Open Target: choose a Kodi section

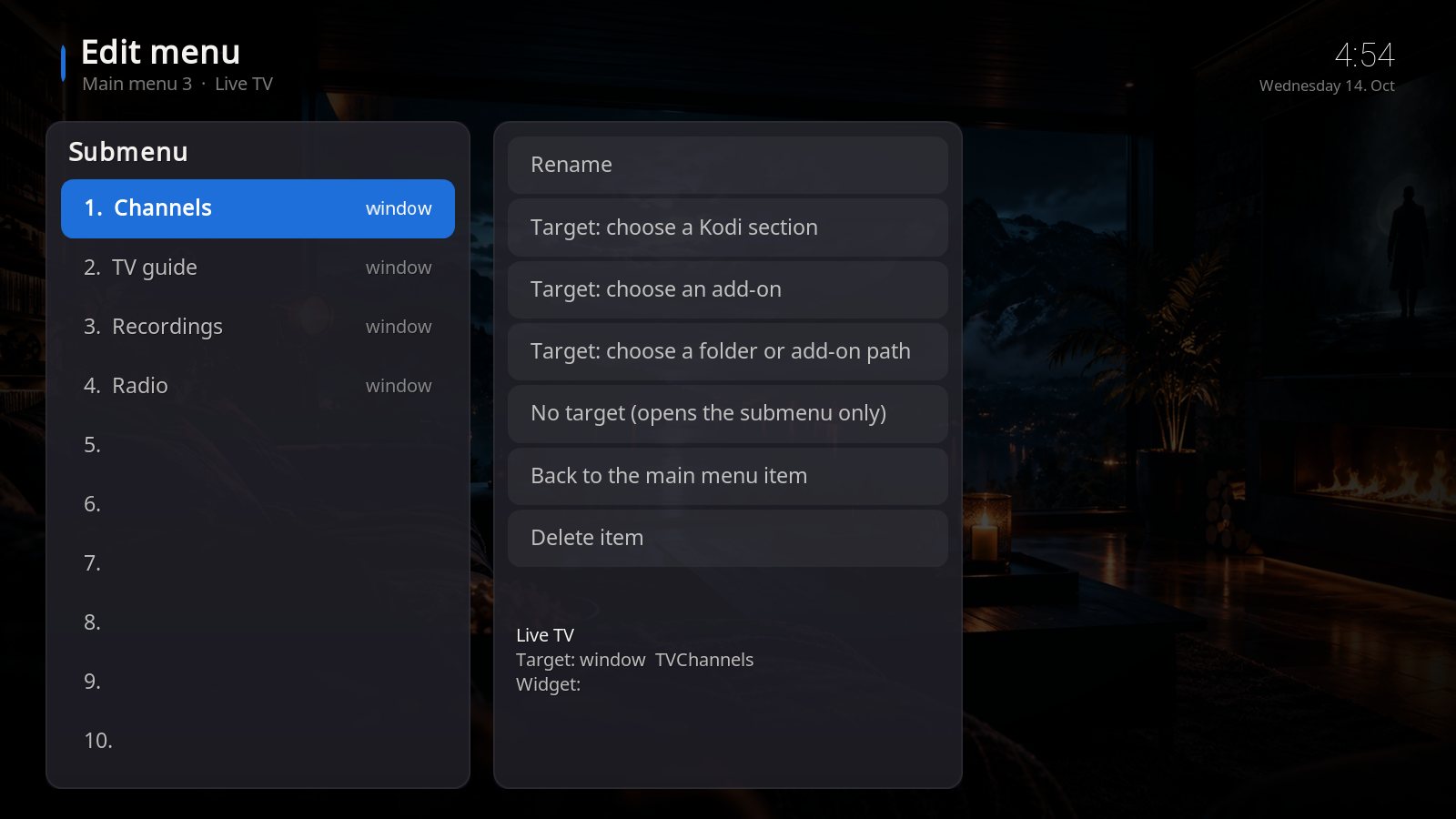tap(728, 227)
